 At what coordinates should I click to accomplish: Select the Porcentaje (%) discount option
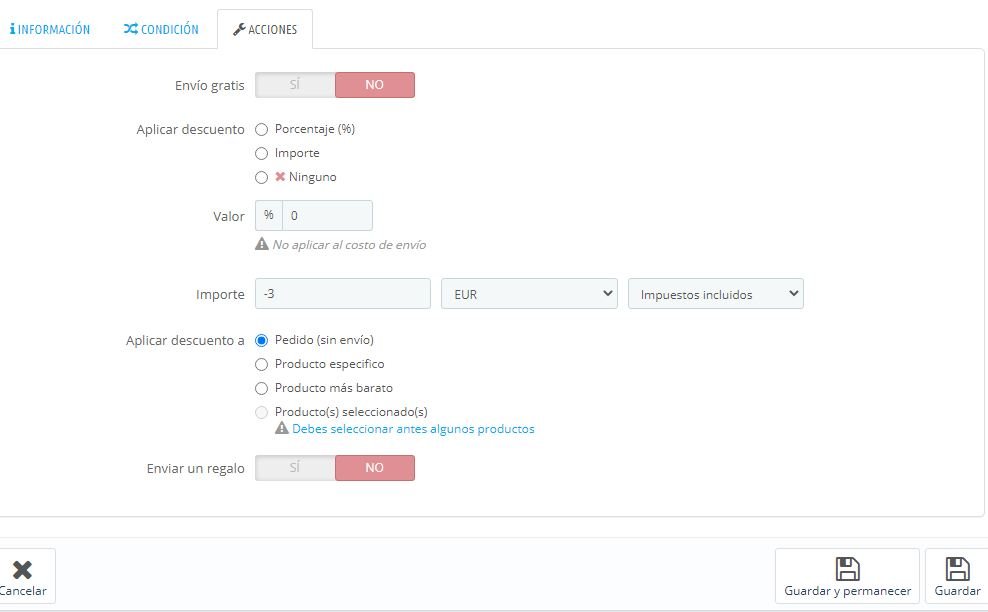[x=262, y=129]
